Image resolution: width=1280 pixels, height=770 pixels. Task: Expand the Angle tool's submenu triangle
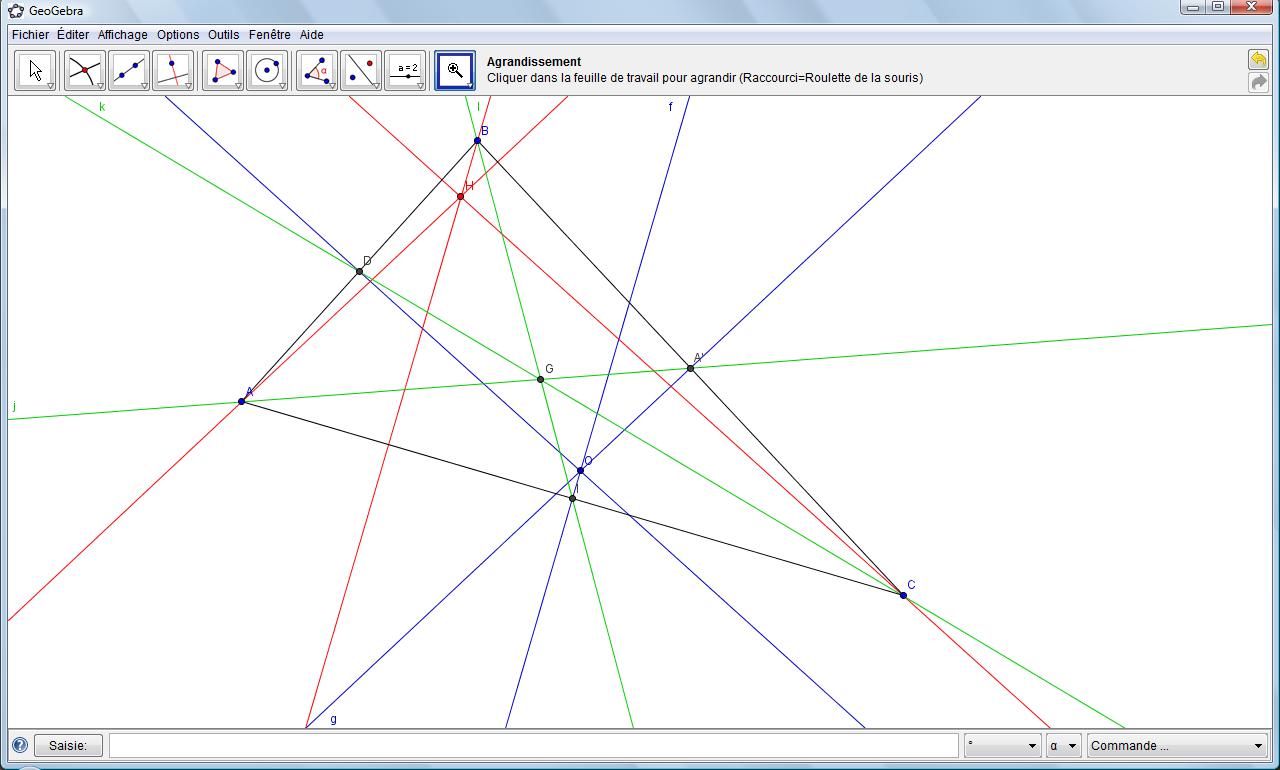coord(333,86)
